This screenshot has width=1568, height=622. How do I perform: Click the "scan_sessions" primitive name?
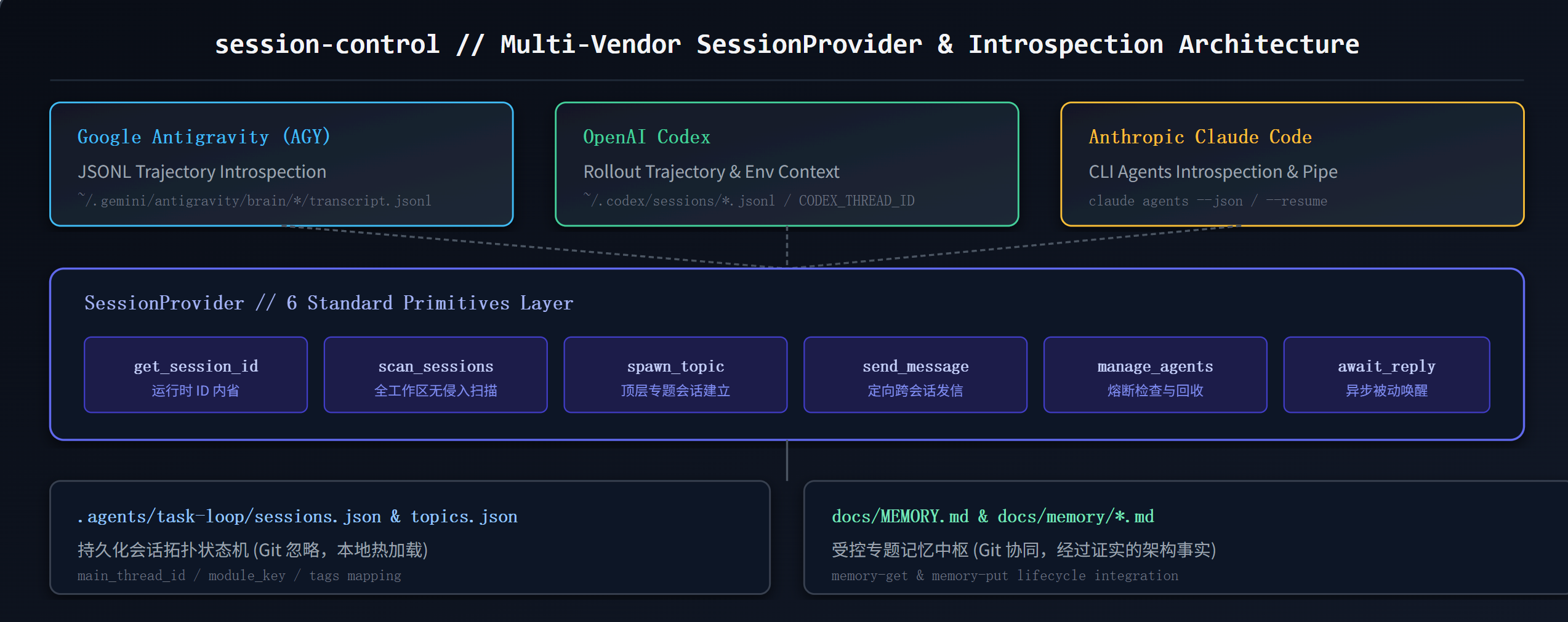point(436,367)
